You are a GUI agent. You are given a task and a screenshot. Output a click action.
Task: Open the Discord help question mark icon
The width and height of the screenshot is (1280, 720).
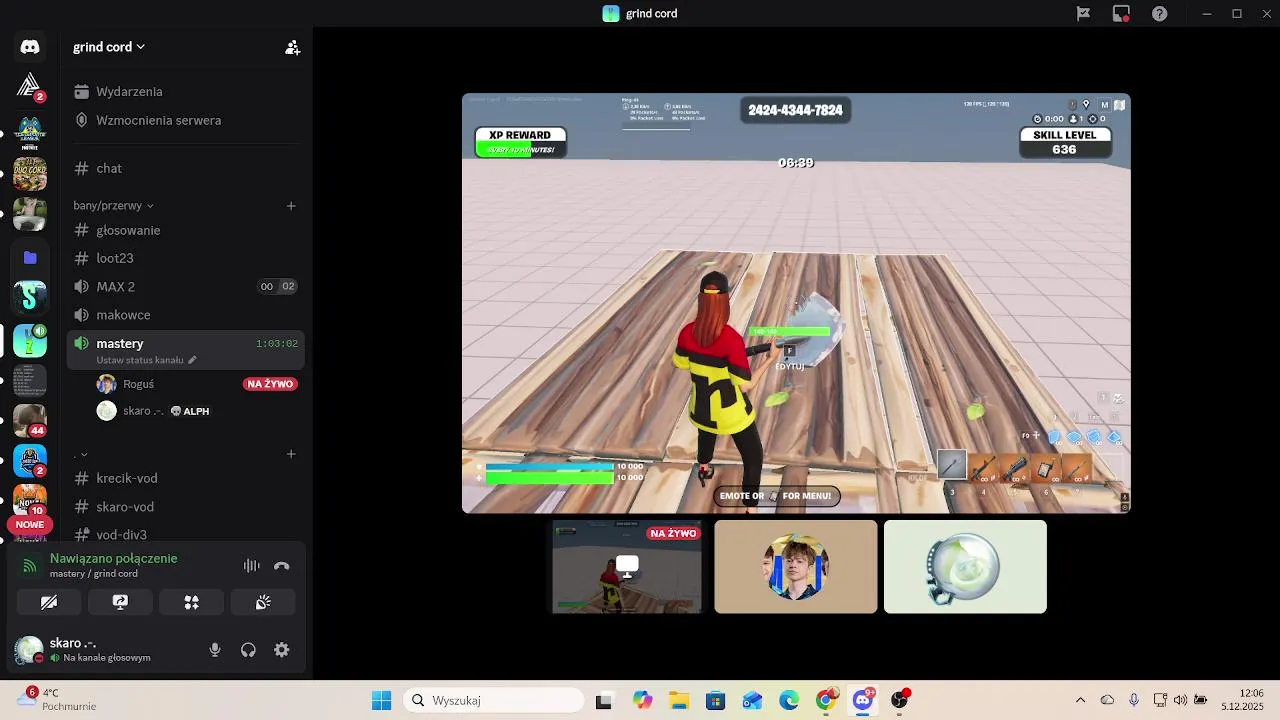[x=1160, y=14]
